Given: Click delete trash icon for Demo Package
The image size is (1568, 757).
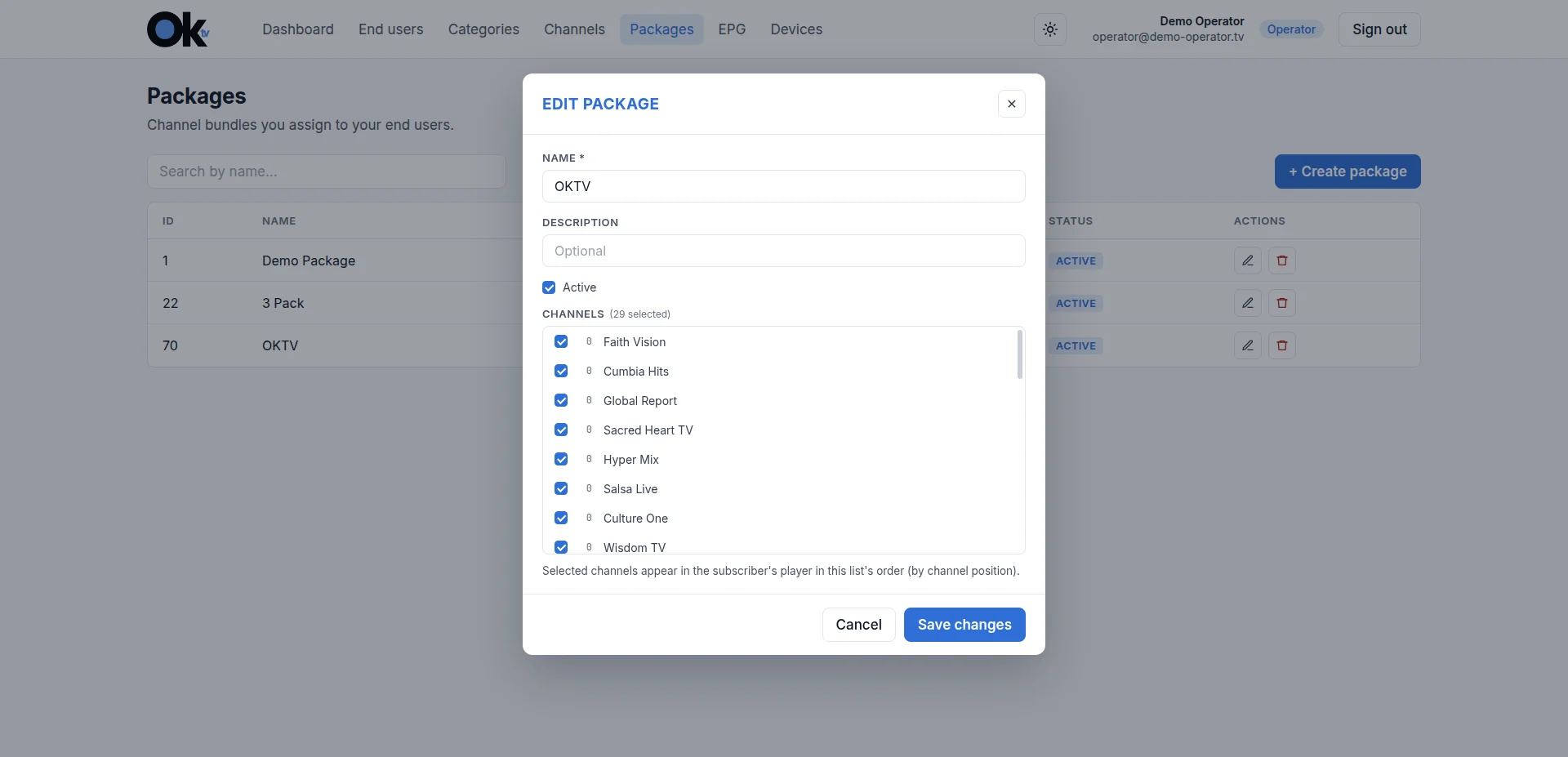Looking at the screenshot, I should [1282, 260].
